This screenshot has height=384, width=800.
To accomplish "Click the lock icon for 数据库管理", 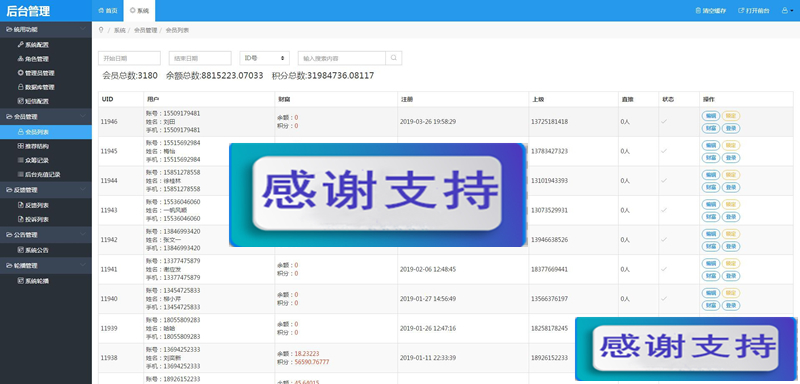I will 20,87.
